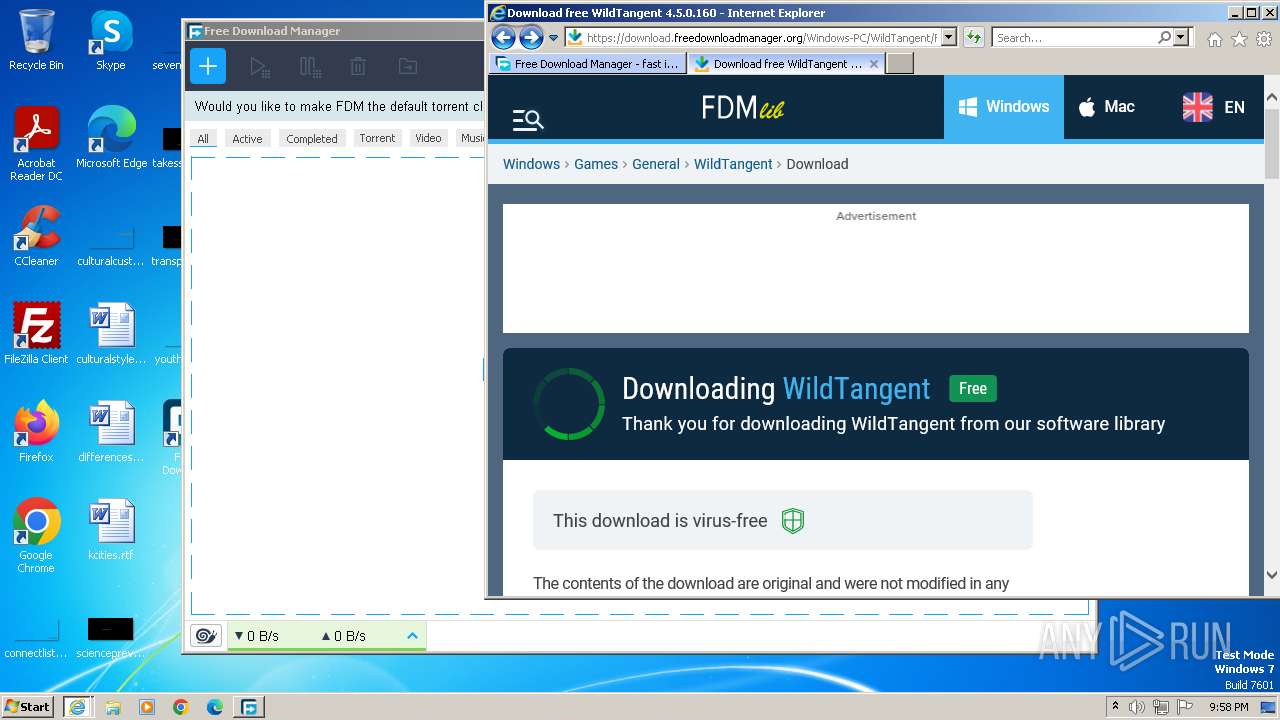1280x720 pixels.
Task: Open the IE favorites star icon
Action: (x=1239, y=39)
